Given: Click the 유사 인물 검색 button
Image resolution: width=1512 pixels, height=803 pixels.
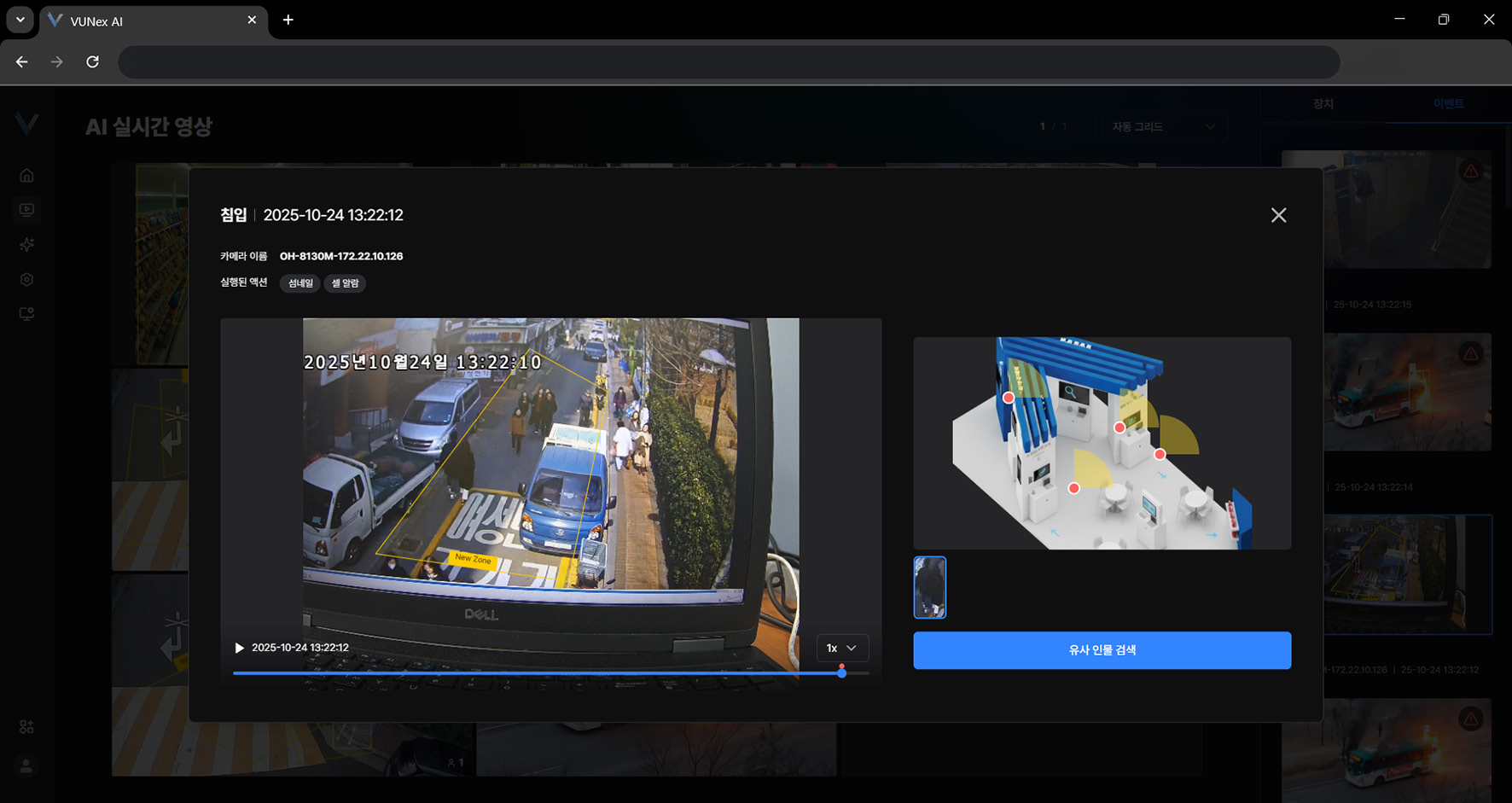Looking at the screenshot, I should tap(1101, 650).
